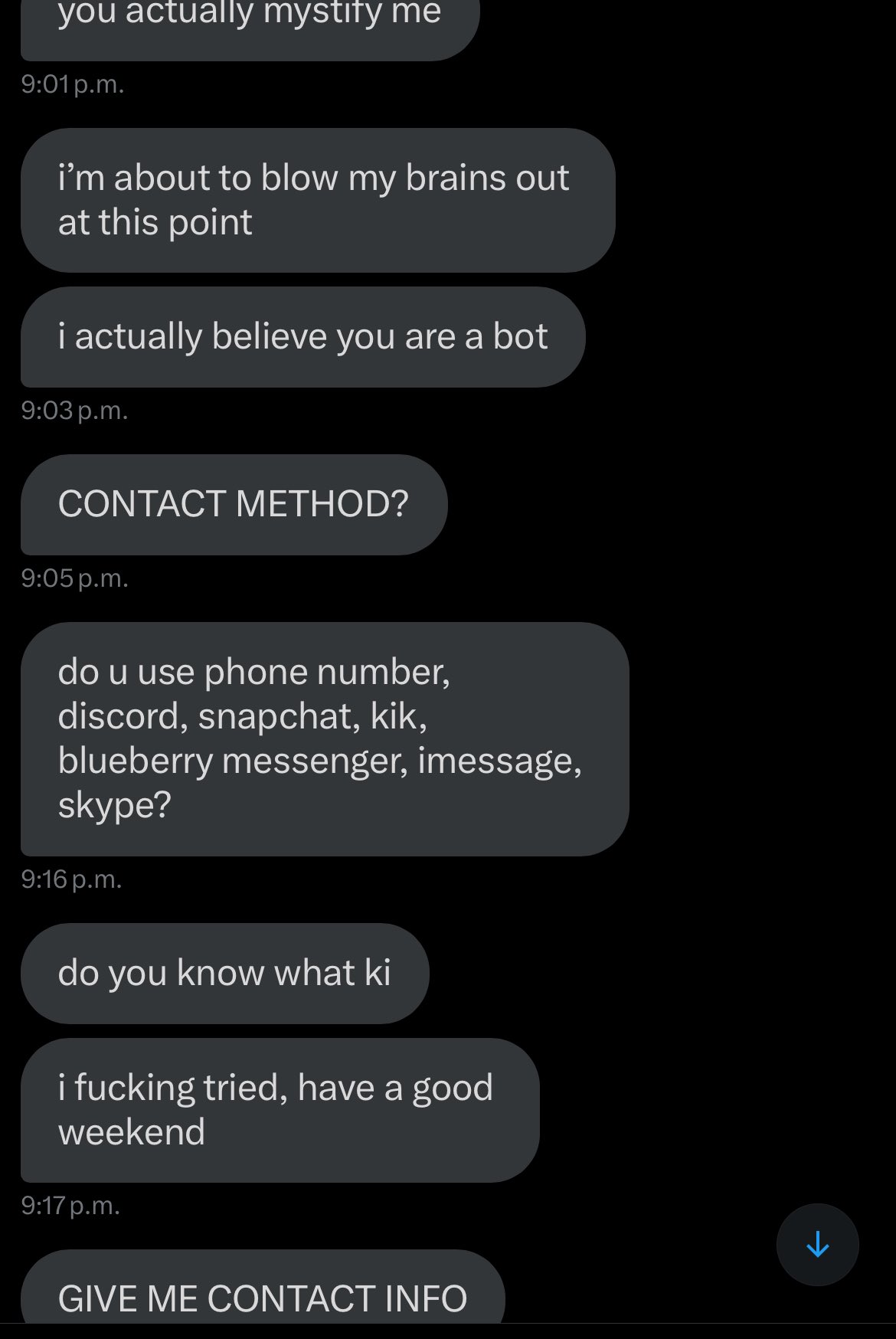Tap the "i actually believe you are a bot" bubble
The image size is (896, 1339).
click(302, 336)
